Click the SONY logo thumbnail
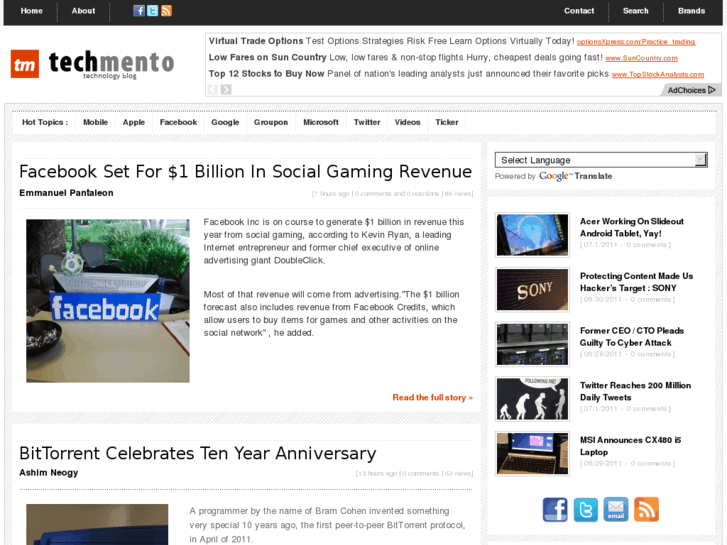This screenshot has height=545, width=727. 532,289
